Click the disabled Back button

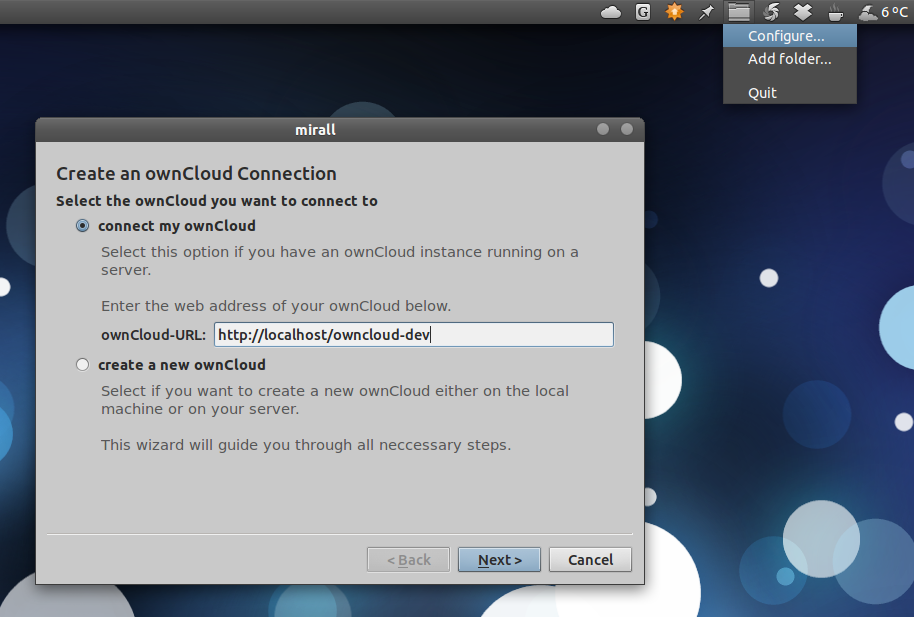(408, 559)
